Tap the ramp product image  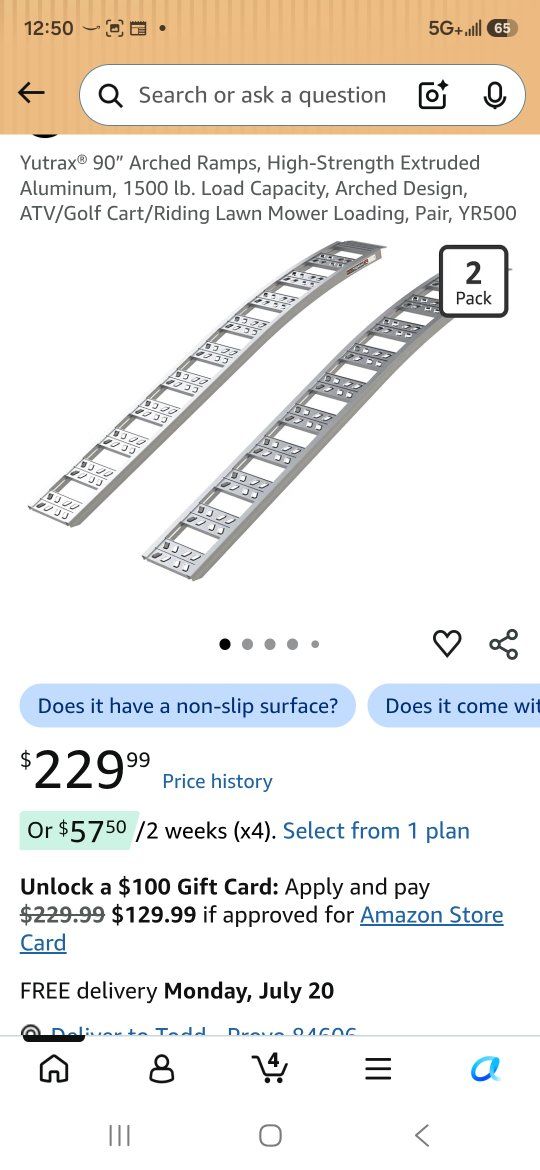tap(270, 410)
